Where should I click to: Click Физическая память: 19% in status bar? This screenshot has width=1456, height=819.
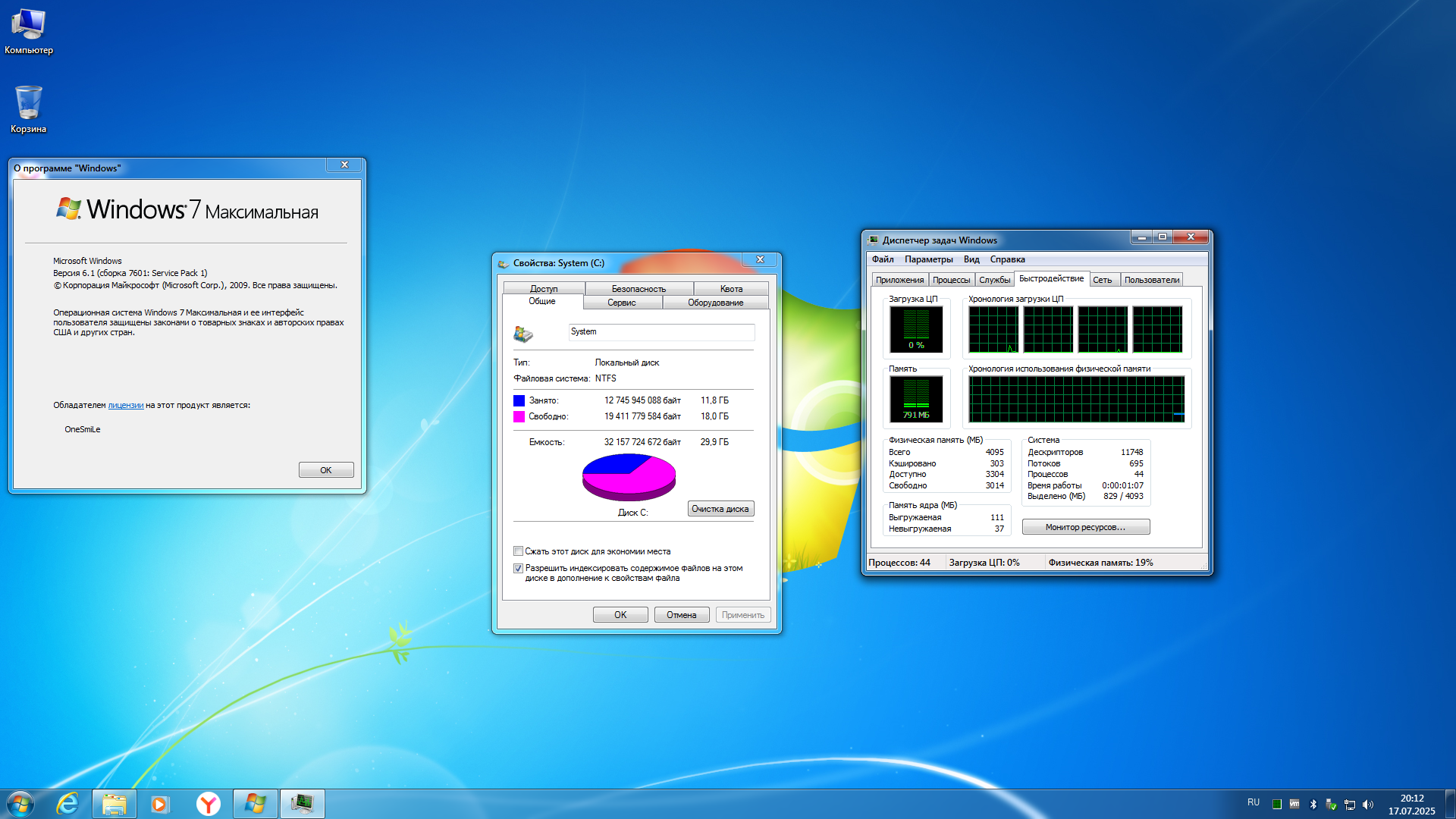(1100, 563)
